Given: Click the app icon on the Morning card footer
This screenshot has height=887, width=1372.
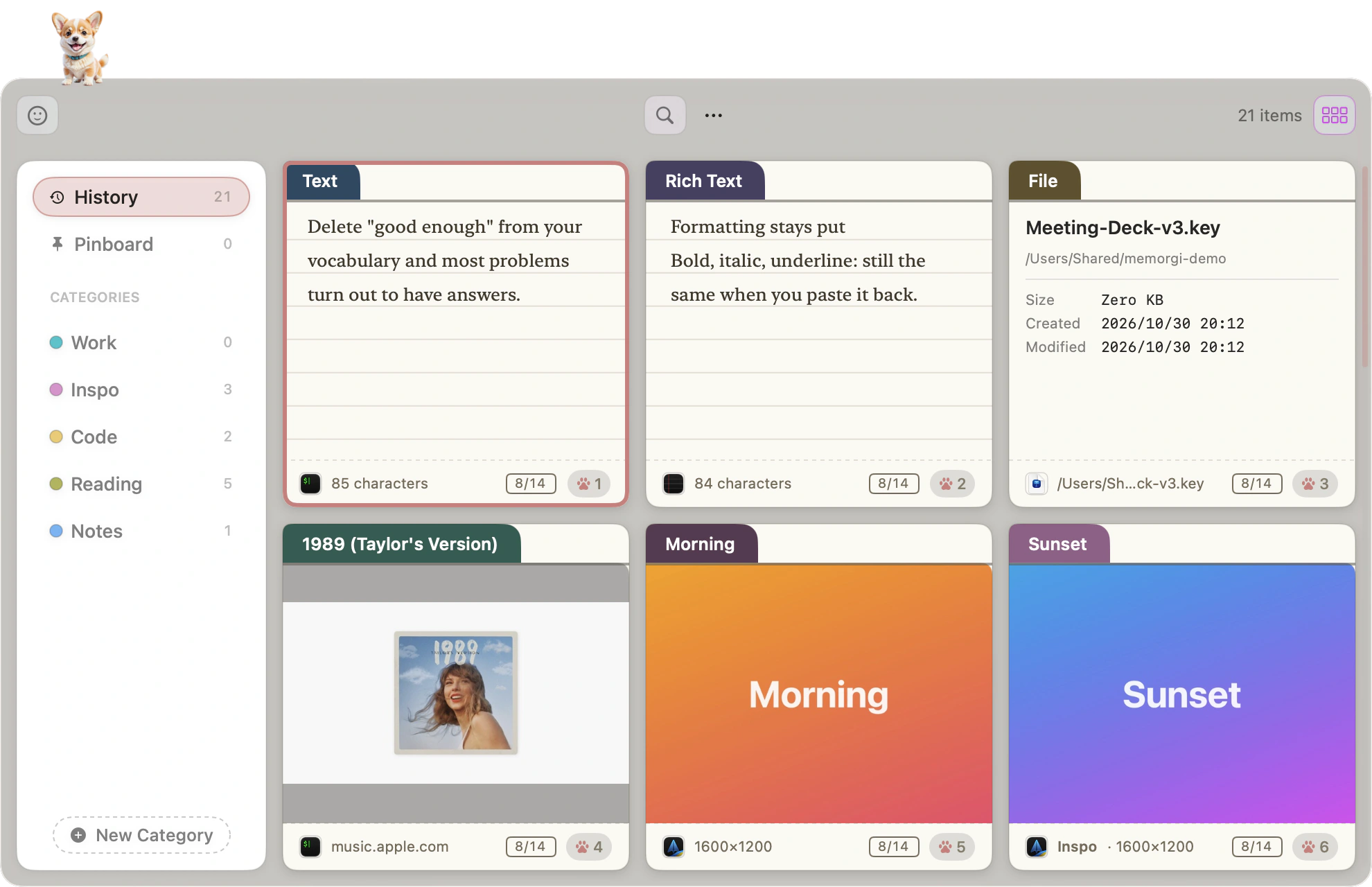Looking at the screenshot, I should tap(674, 847).
